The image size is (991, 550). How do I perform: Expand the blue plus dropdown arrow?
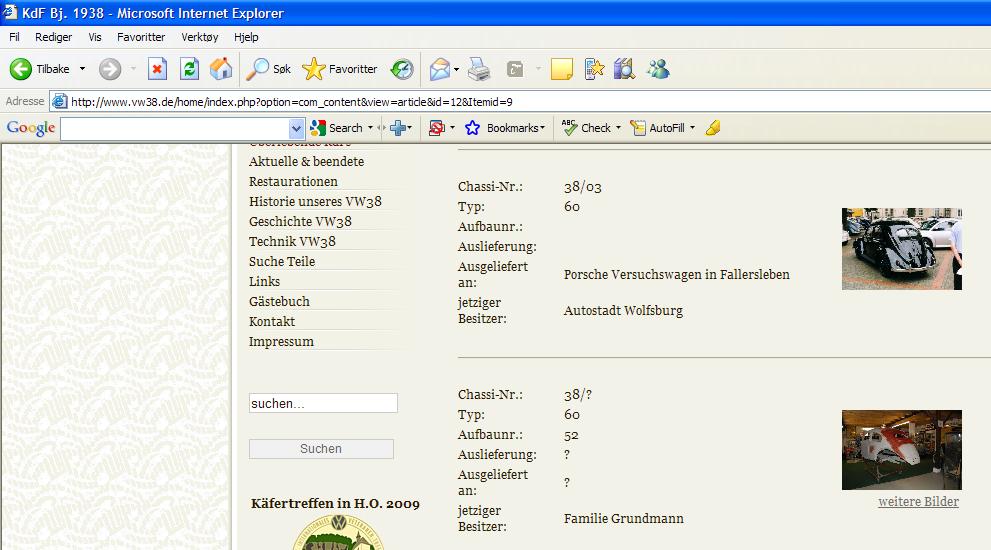point(410,128)
